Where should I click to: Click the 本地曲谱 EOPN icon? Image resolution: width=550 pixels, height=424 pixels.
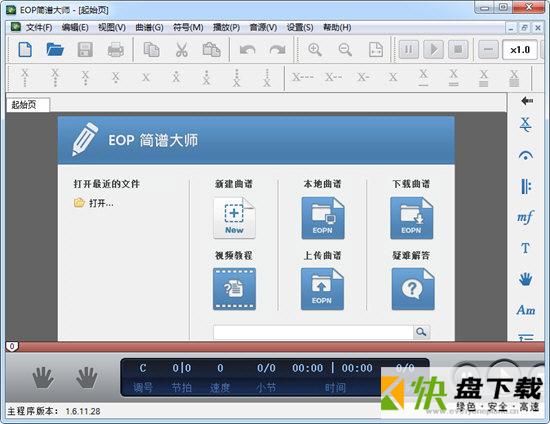coord(323,218)
